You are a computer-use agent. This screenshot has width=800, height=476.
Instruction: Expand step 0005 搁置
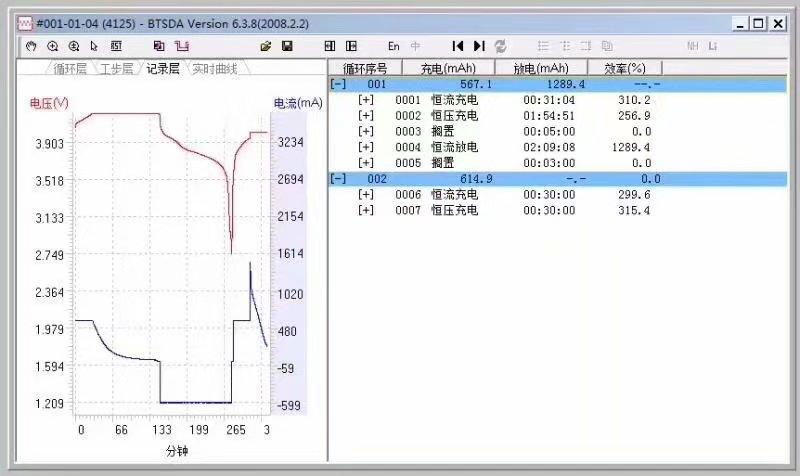366,163
